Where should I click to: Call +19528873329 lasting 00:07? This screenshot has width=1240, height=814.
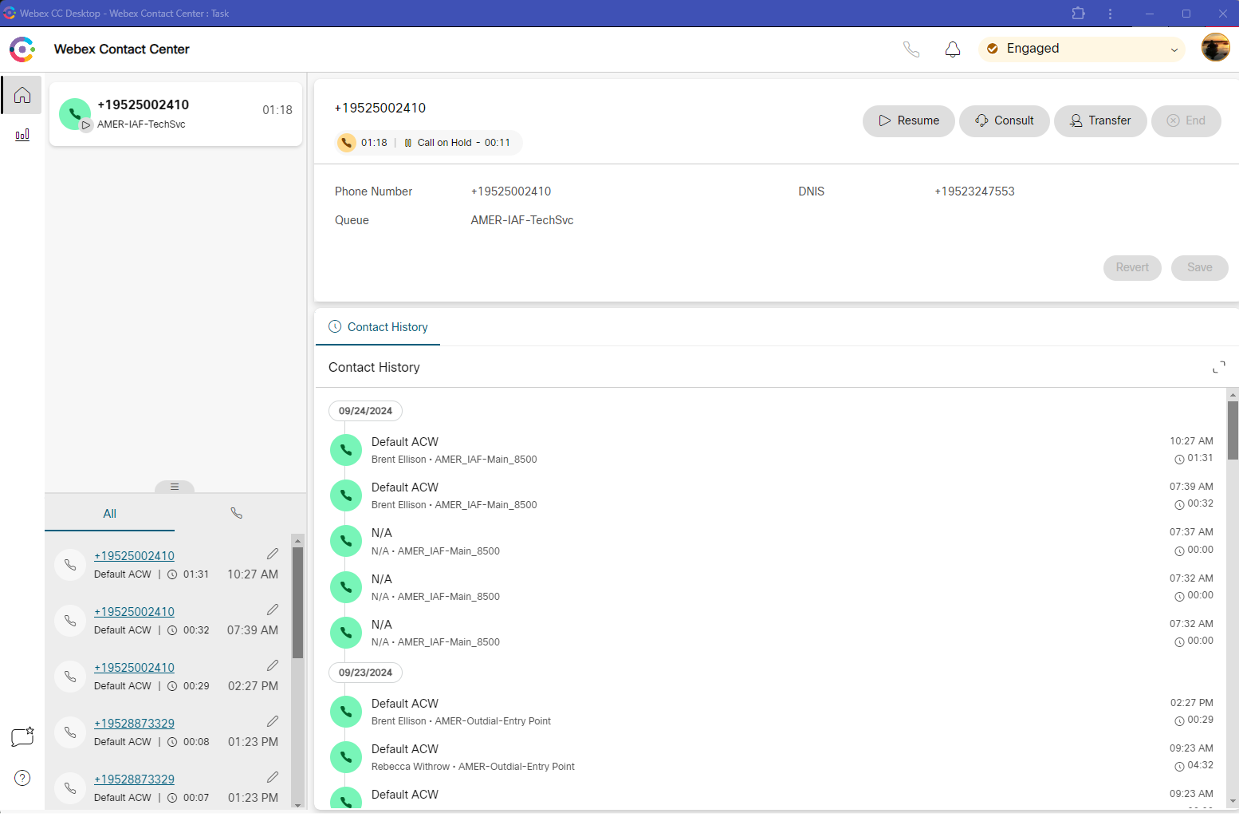pyautogui.click(x=134, y=780)
